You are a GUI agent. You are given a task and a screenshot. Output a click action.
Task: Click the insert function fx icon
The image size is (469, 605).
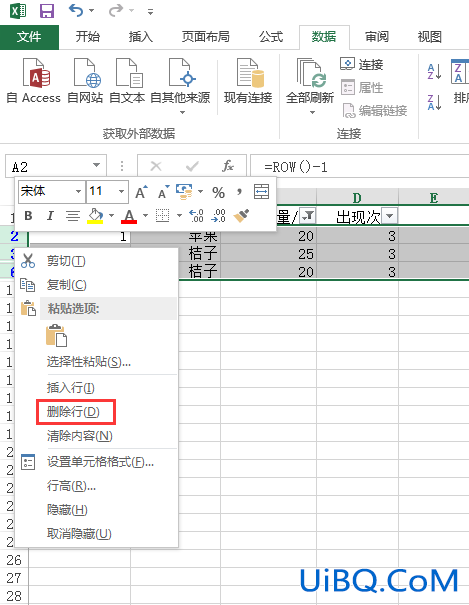tap(228, 166)
